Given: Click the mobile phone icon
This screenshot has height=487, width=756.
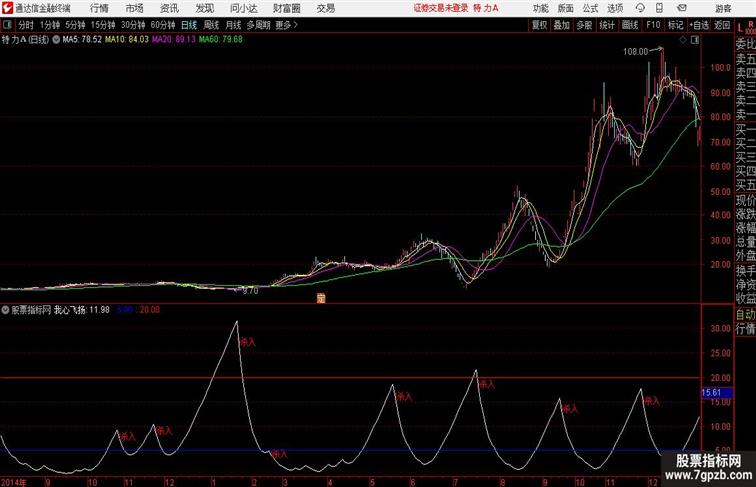Looking at the screenshot, I should coord(659,8).
